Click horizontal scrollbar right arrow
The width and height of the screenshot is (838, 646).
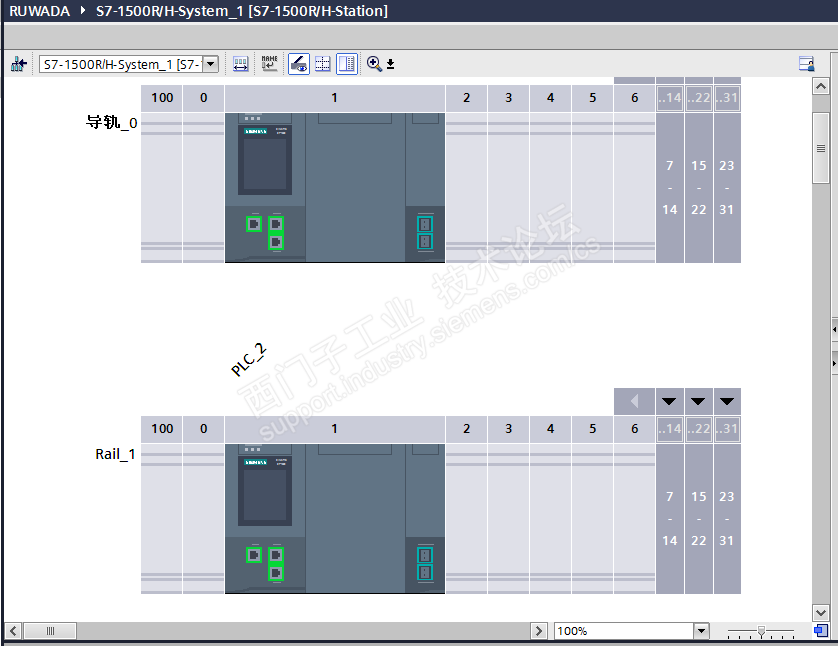pyautogui.click(x=539, y=631)
